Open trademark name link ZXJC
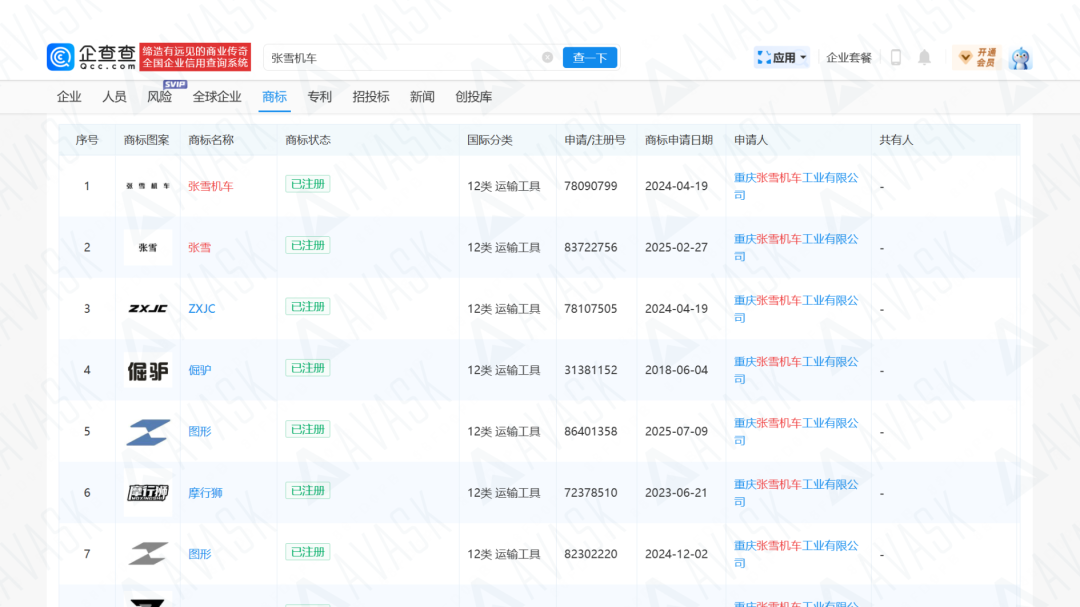This screenshot has height=607, width=1080. 202,309
